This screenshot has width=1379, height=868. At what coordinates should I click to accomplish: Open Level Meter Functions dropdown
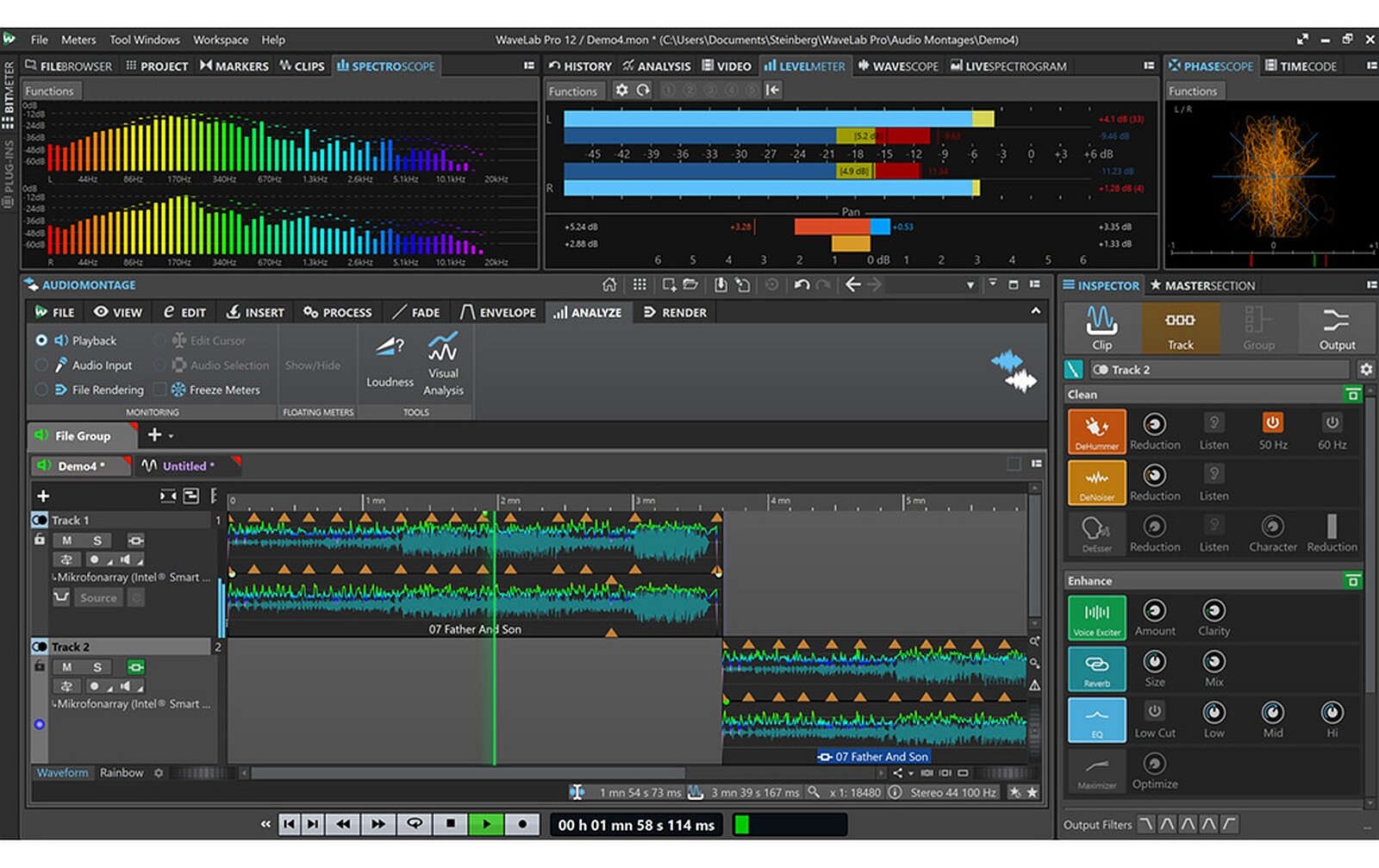573,91
